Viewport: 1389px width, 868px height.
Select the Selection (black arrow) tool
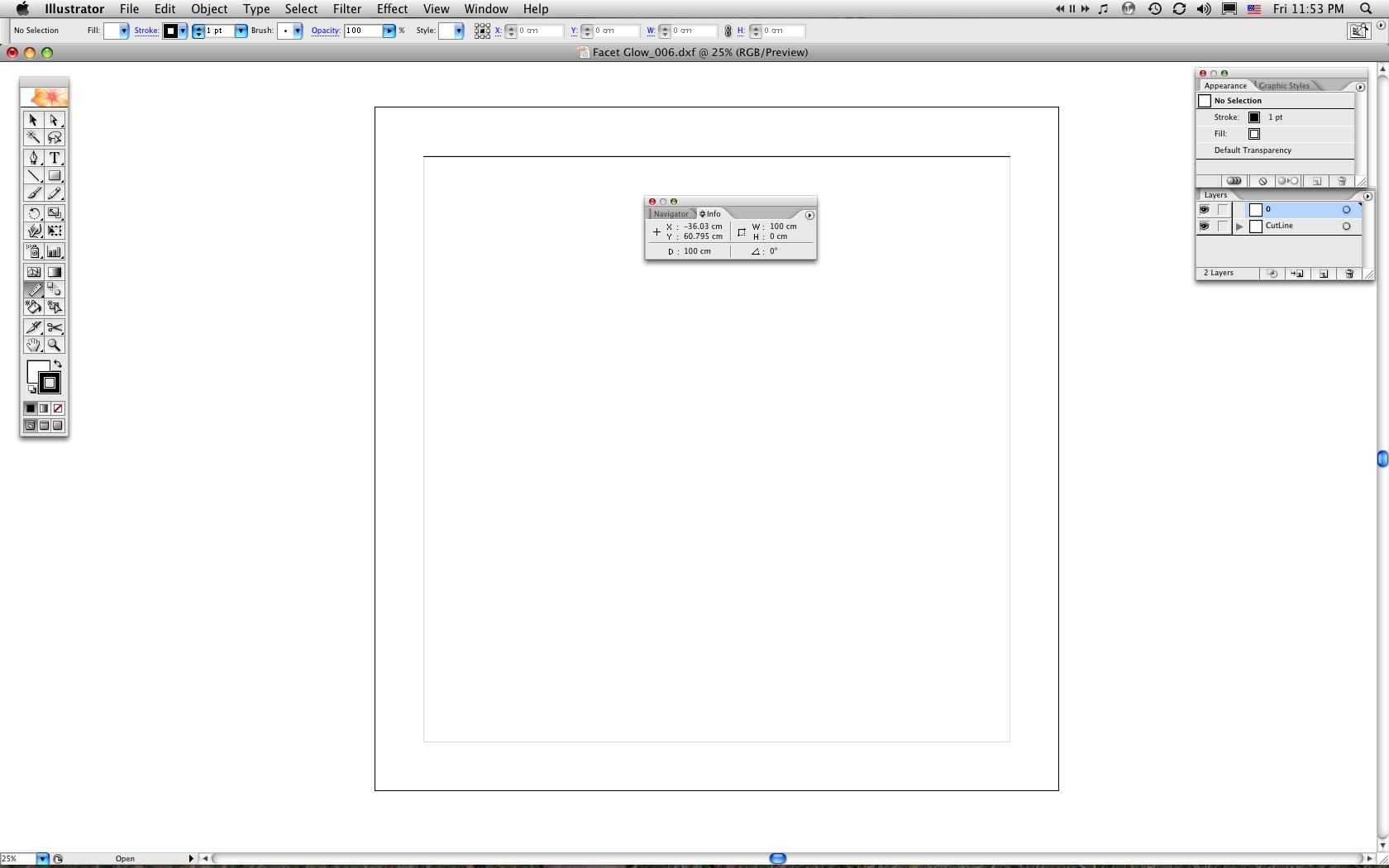(x=33, y=120)
